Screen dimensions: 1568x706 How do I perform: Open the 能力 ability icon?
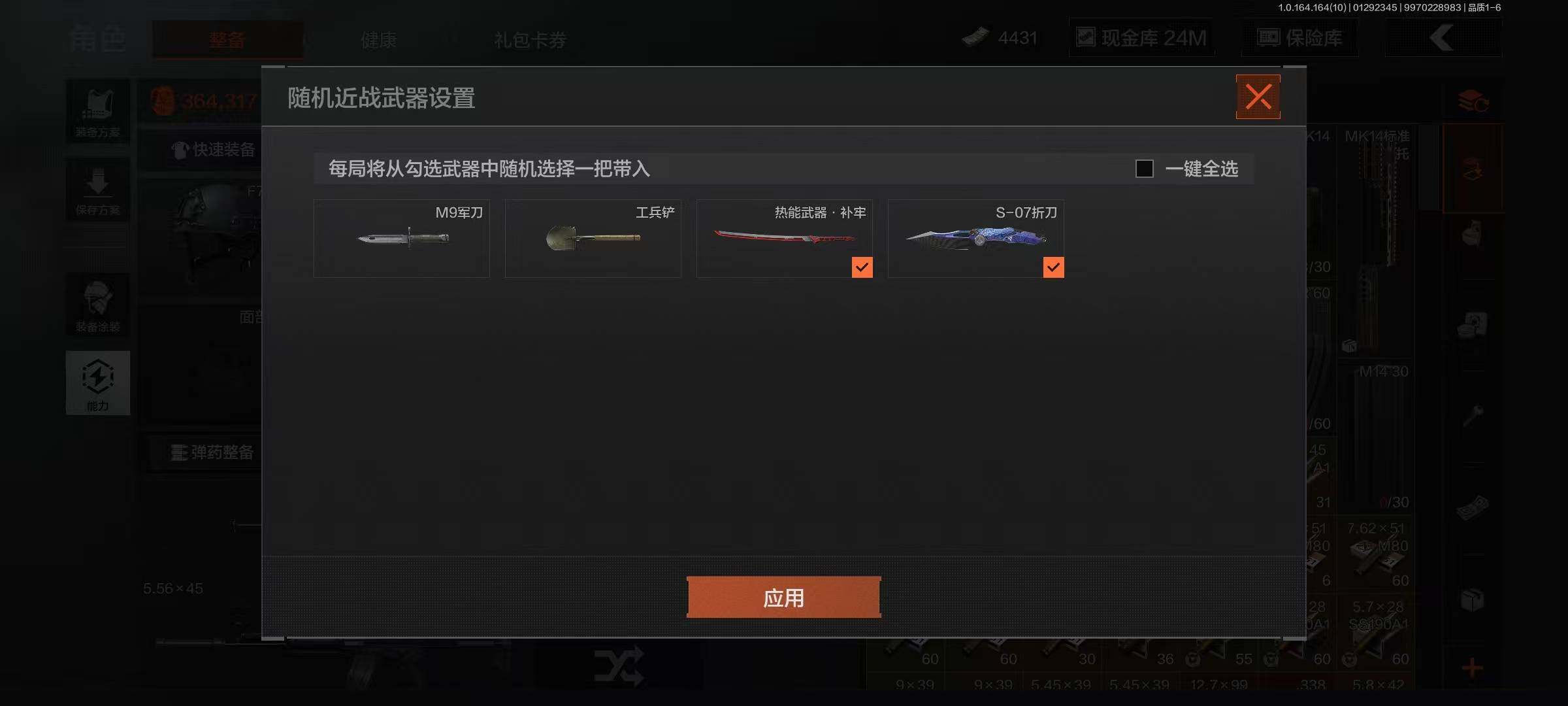point(98,383)
